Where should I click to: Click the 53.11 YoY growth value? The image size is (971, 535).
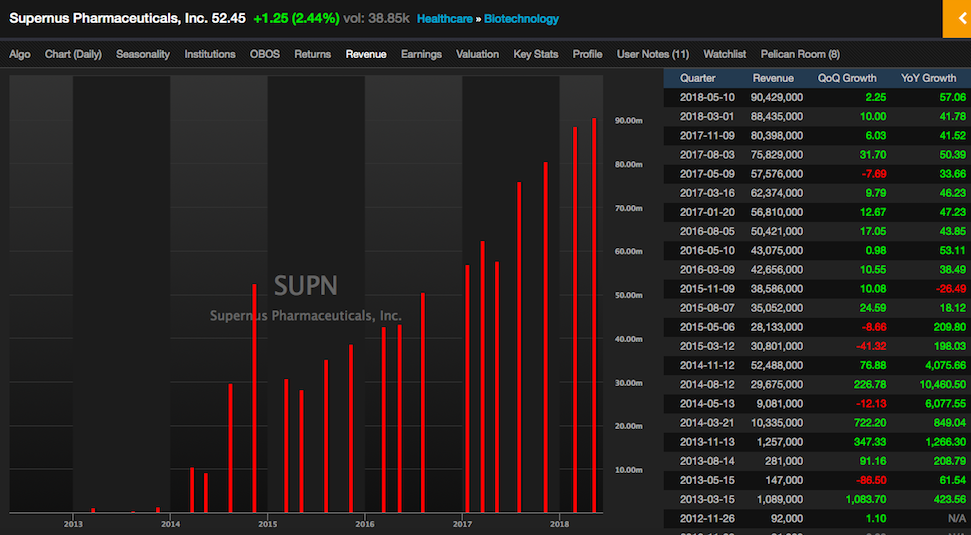[952, 251]
